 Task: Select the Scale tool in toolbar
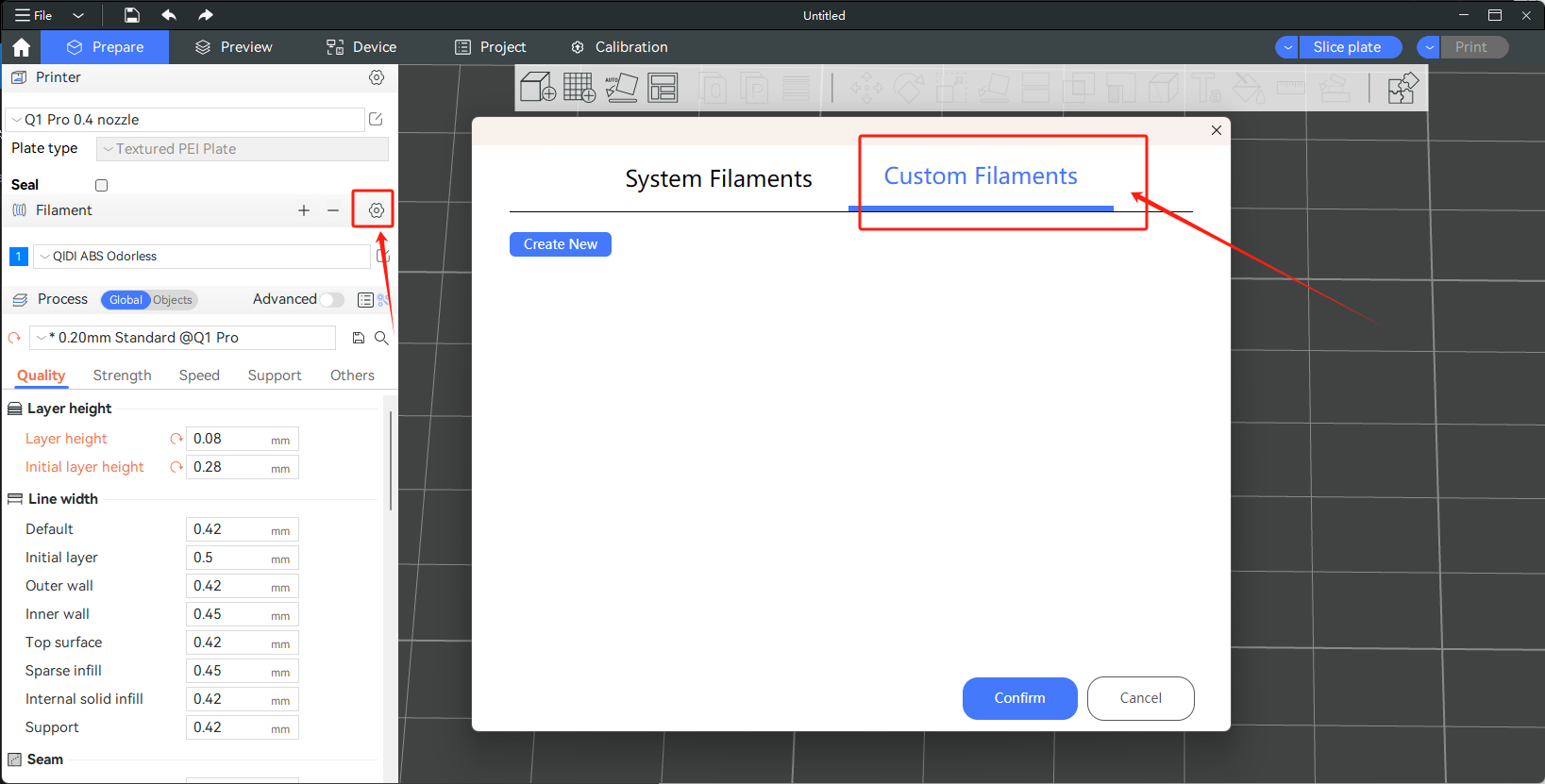(x=951, y=88)
